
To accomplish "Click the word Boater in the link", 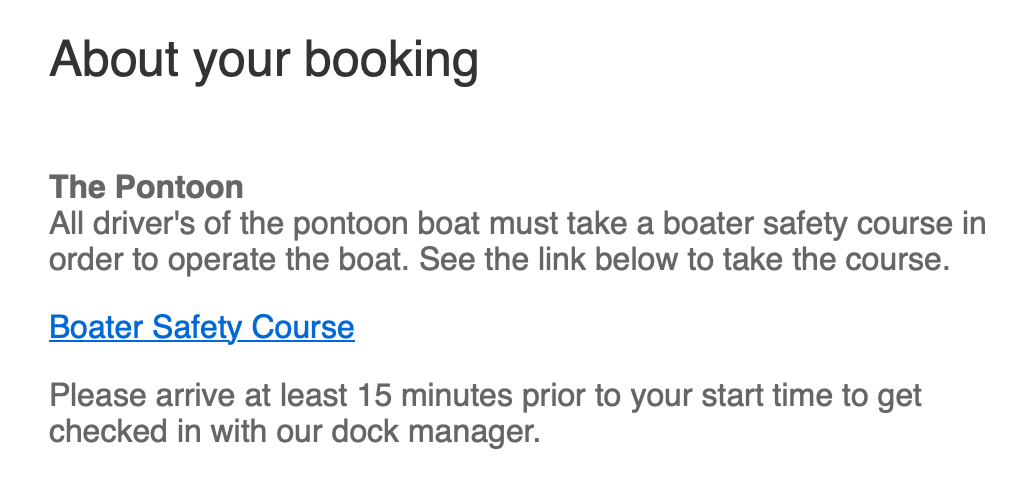I will pos(96,327).
